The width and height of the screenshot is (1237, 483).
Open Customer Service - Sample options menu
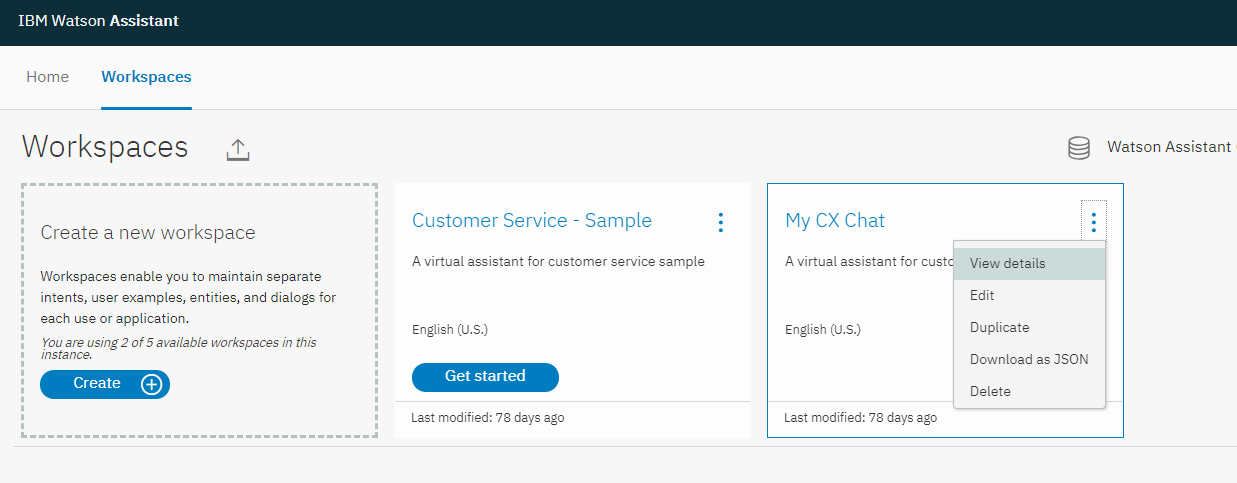pos(720,222)
